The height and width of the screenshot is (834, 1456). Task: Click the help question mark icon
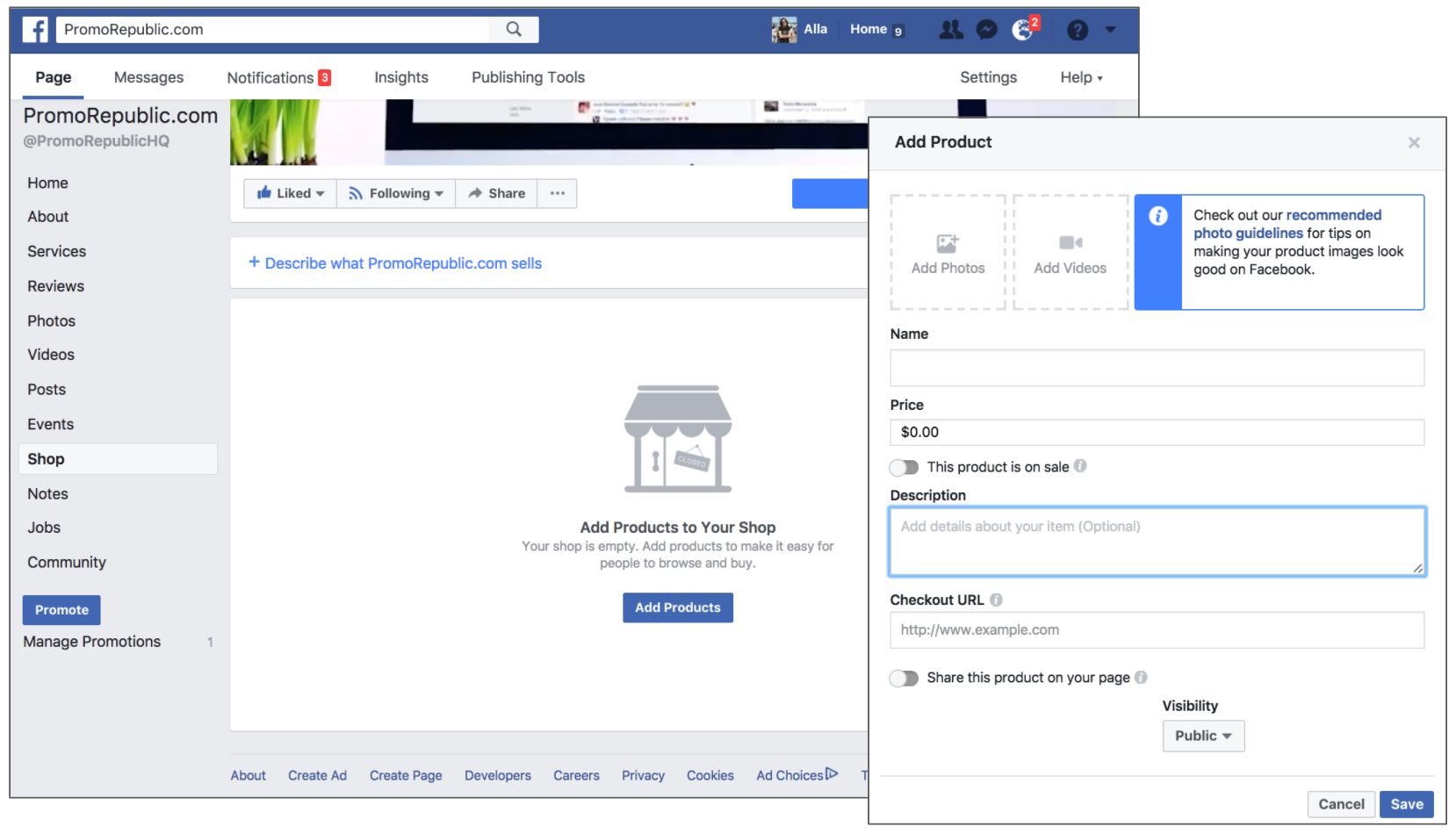[x=1078, y=31]
